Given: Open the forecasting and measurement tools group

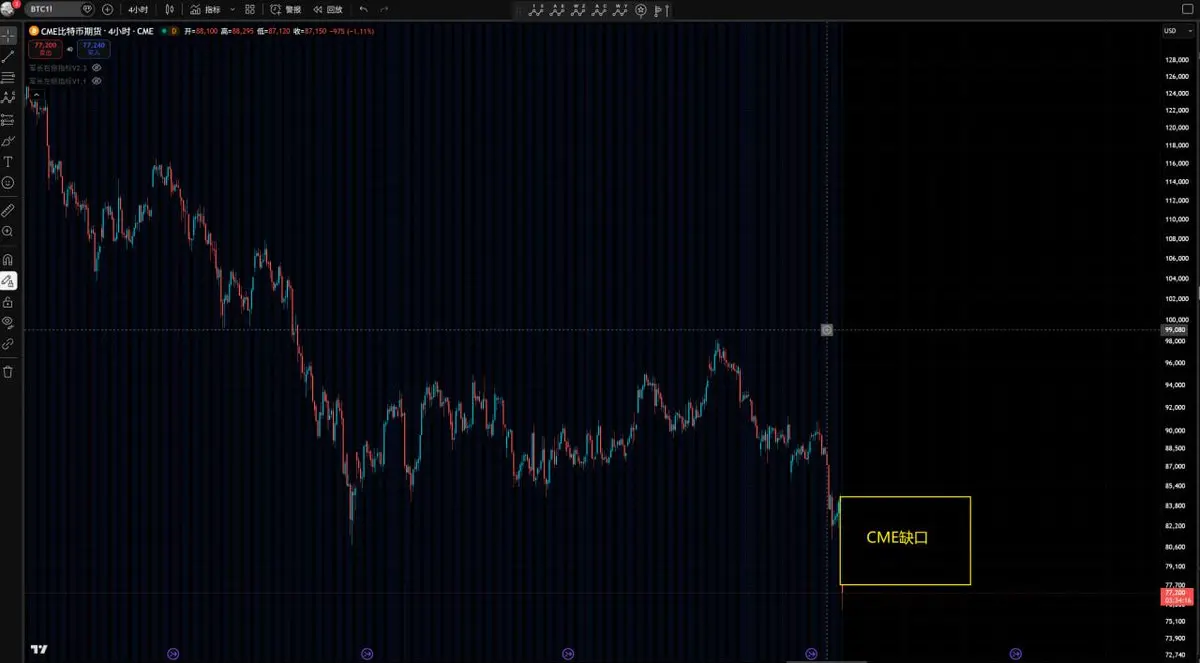Looking at the screenshot, I should pos(8,119).
